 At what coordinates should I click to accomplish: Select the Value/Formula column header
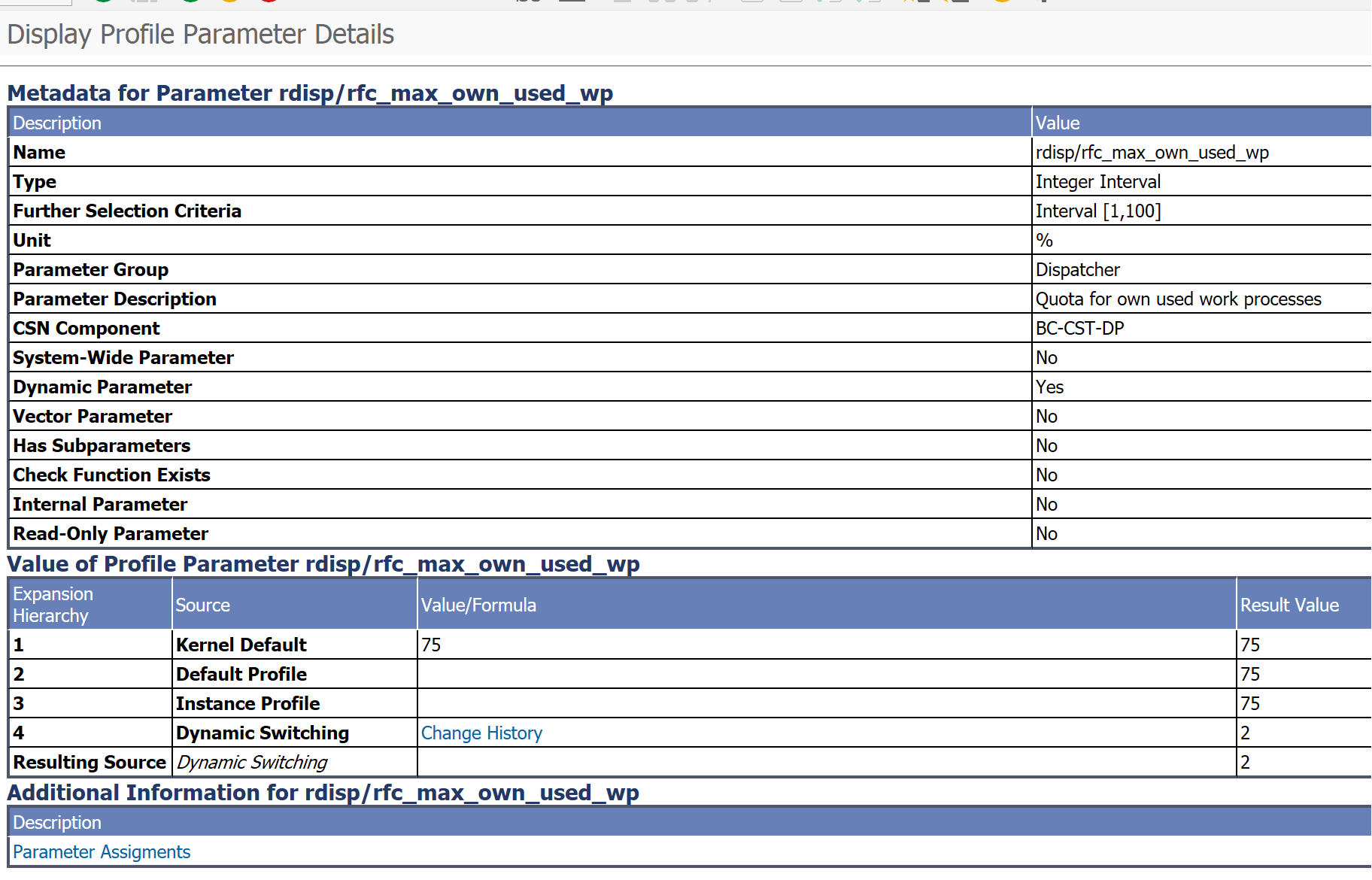[x=478, y=605]
